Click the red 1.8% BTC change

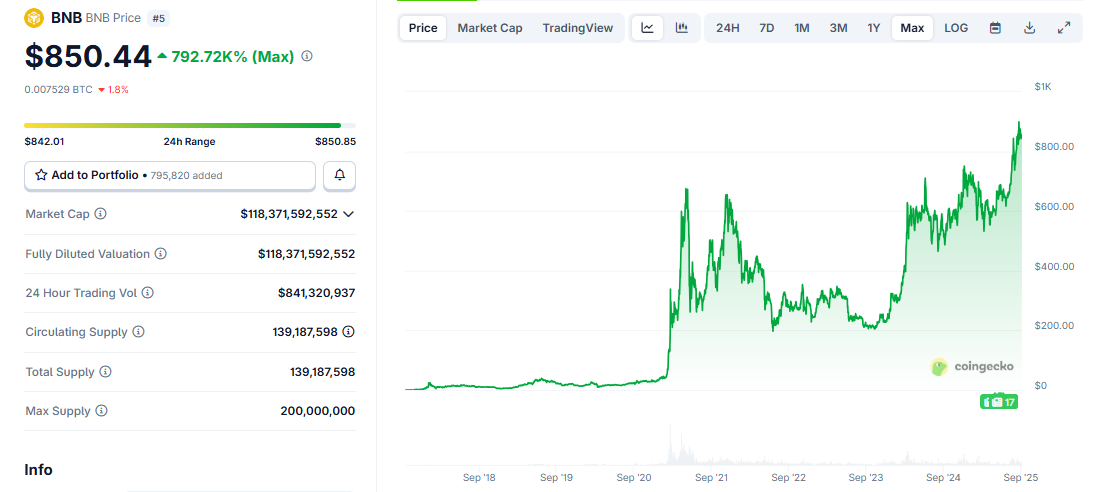click(x=113, y=89)
